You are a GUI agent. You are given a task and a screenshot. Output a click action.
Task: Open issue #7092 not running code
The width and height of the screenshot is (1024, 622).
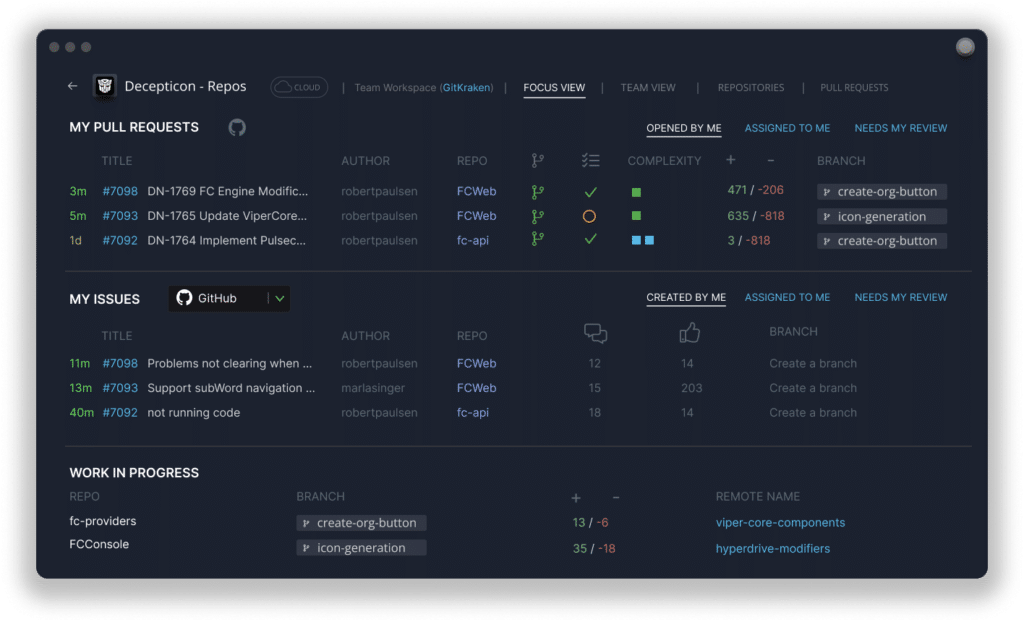point(171,413)
